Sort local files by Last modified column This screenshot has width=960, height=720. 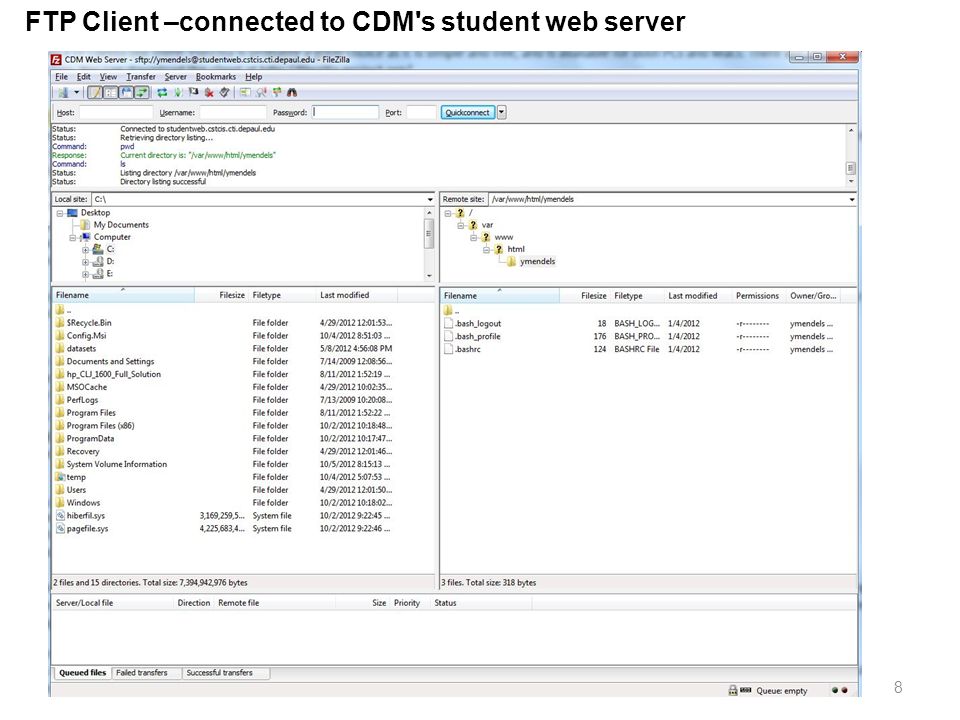pos(357,295)
